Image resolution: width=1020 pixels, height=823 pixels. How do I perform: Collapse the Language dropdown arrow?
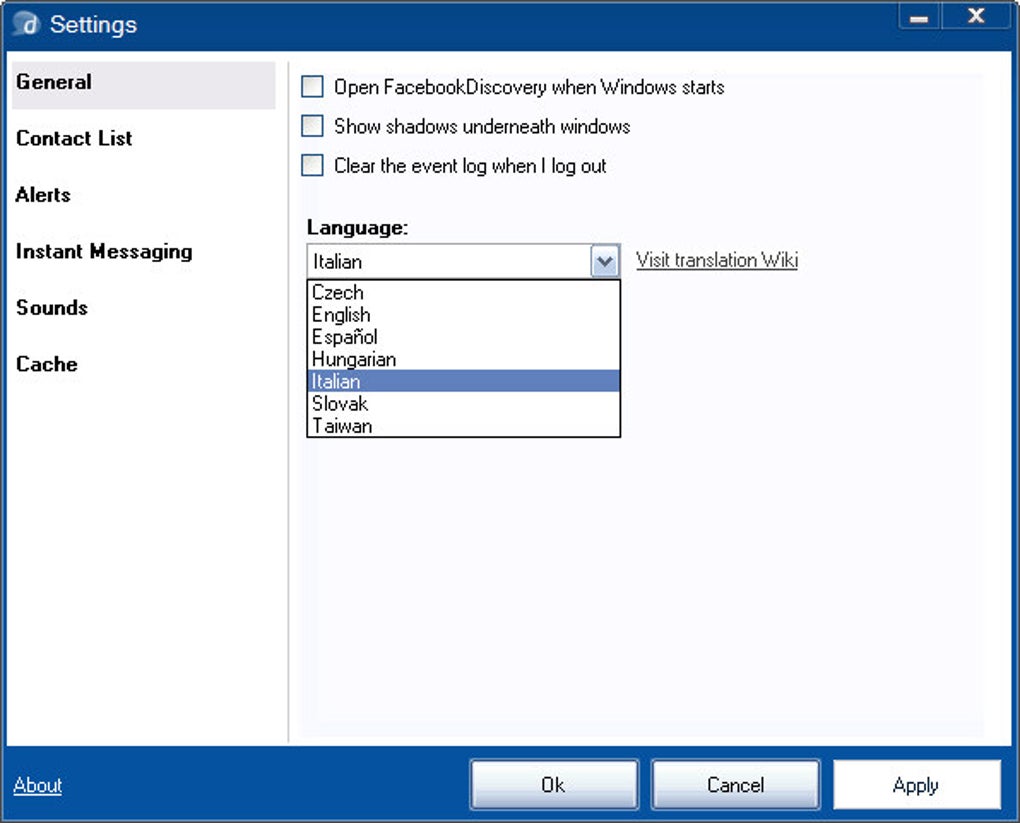pos(604,262)
